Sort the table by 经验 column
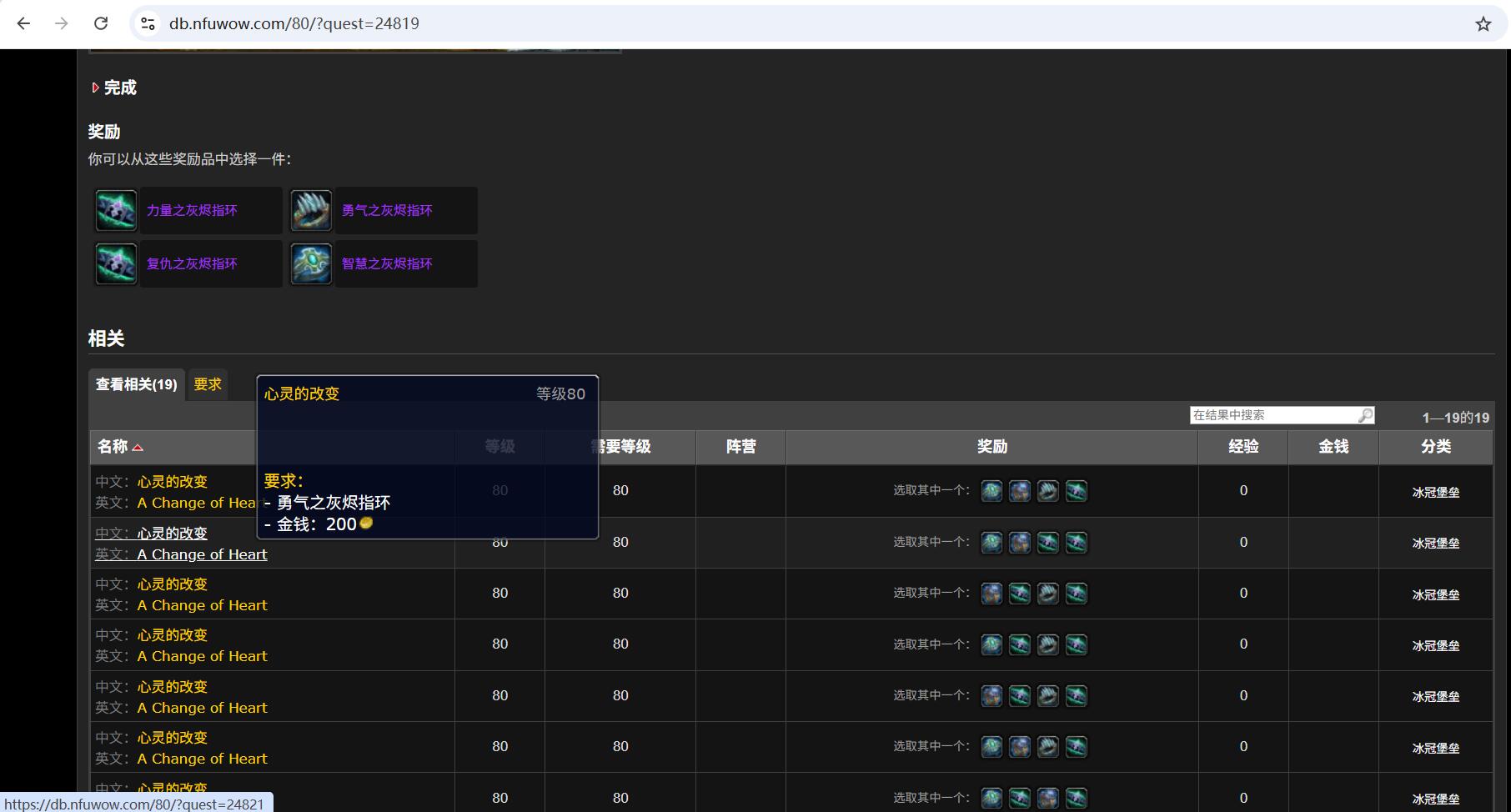1511x812 pixels. coord(1243,447)
